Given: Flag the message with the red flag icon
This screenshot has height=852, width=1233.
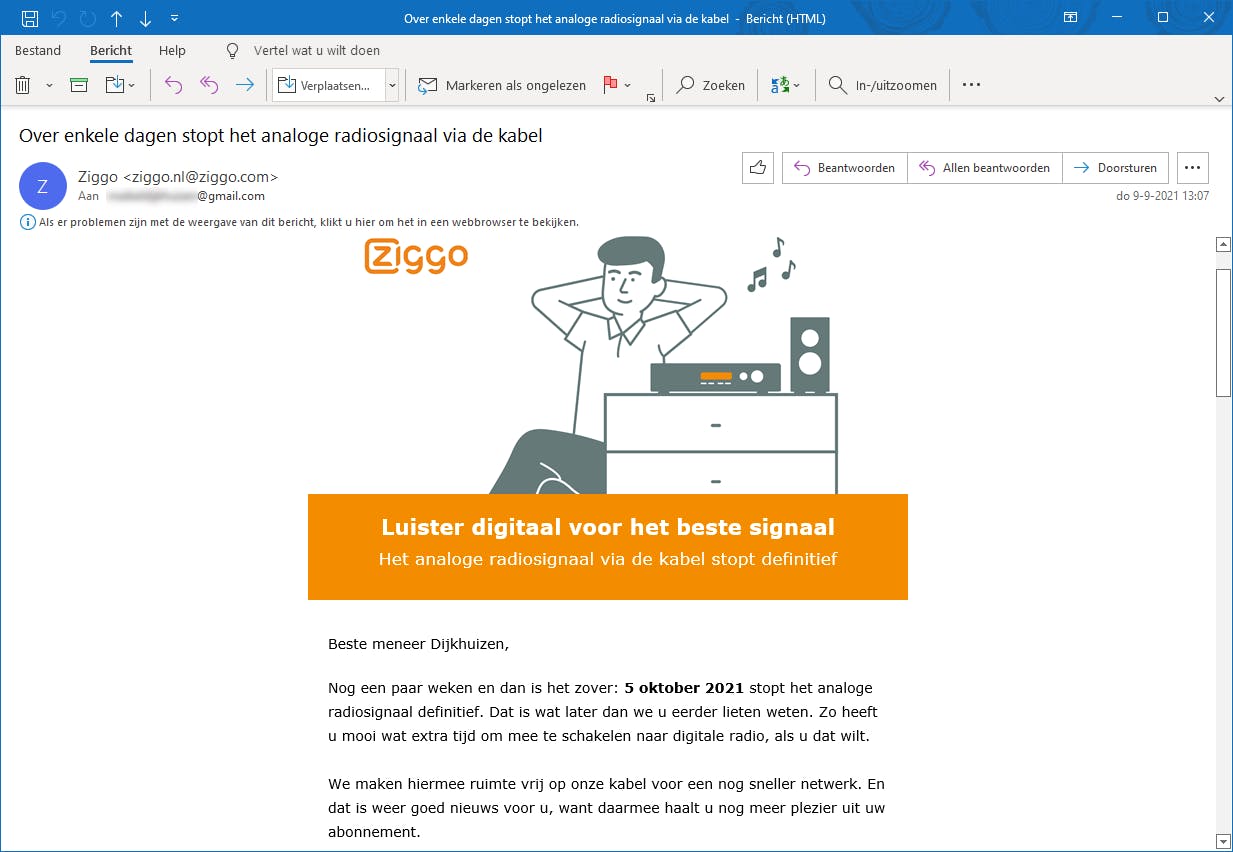Looking at the screenshot, I should click(x=610, y=85).
